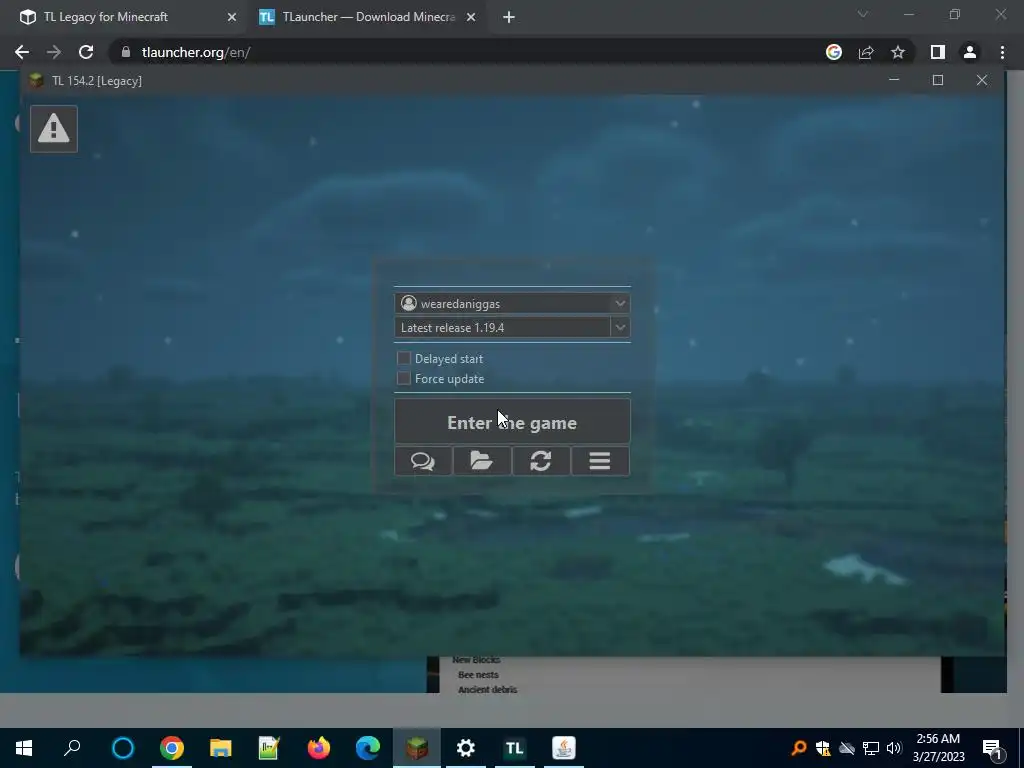Open taskbar search magnifier

(72, 748)
